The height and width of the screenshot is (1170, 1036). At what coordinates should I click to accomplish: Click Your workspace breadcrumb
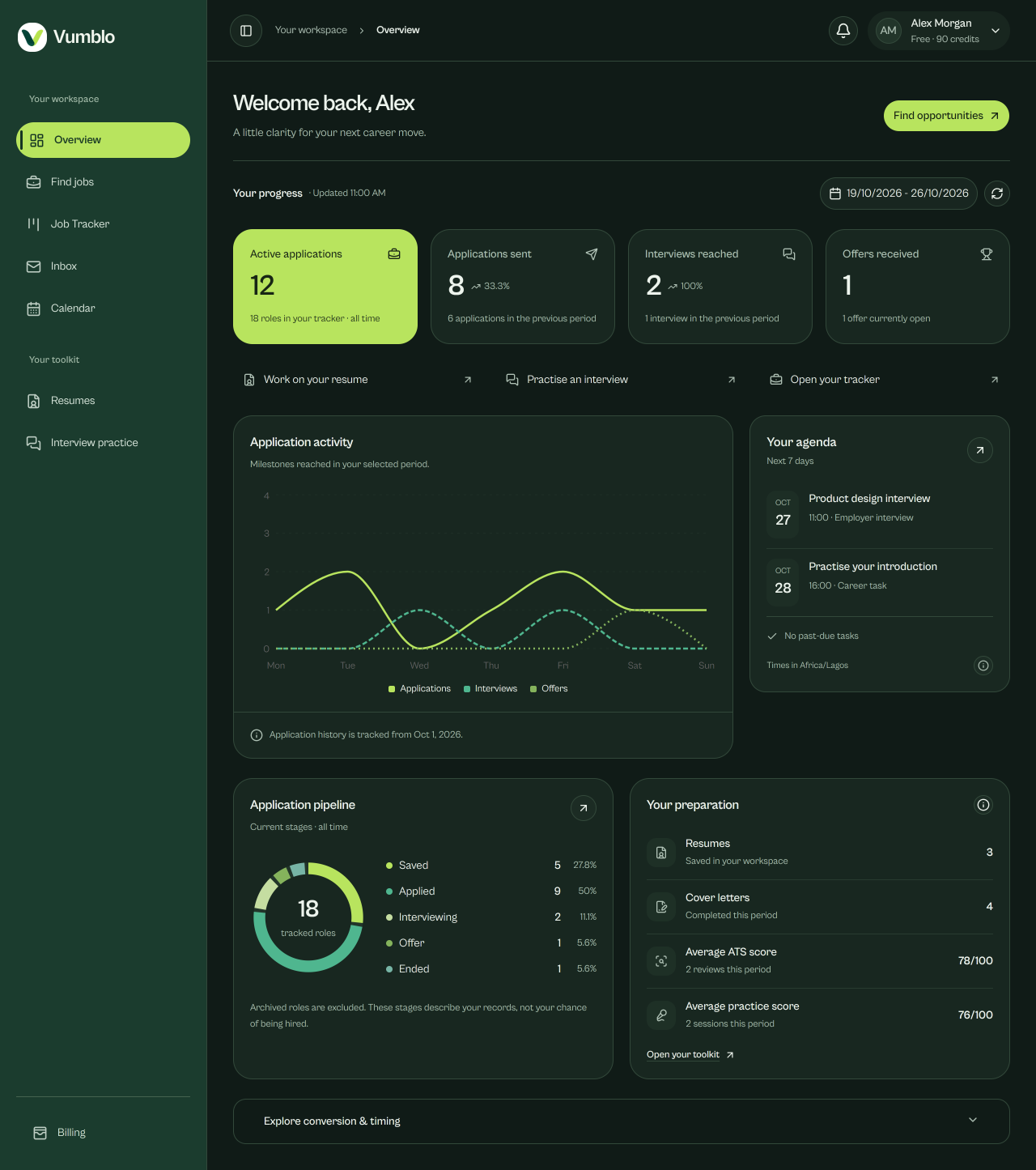click(311, 30)
